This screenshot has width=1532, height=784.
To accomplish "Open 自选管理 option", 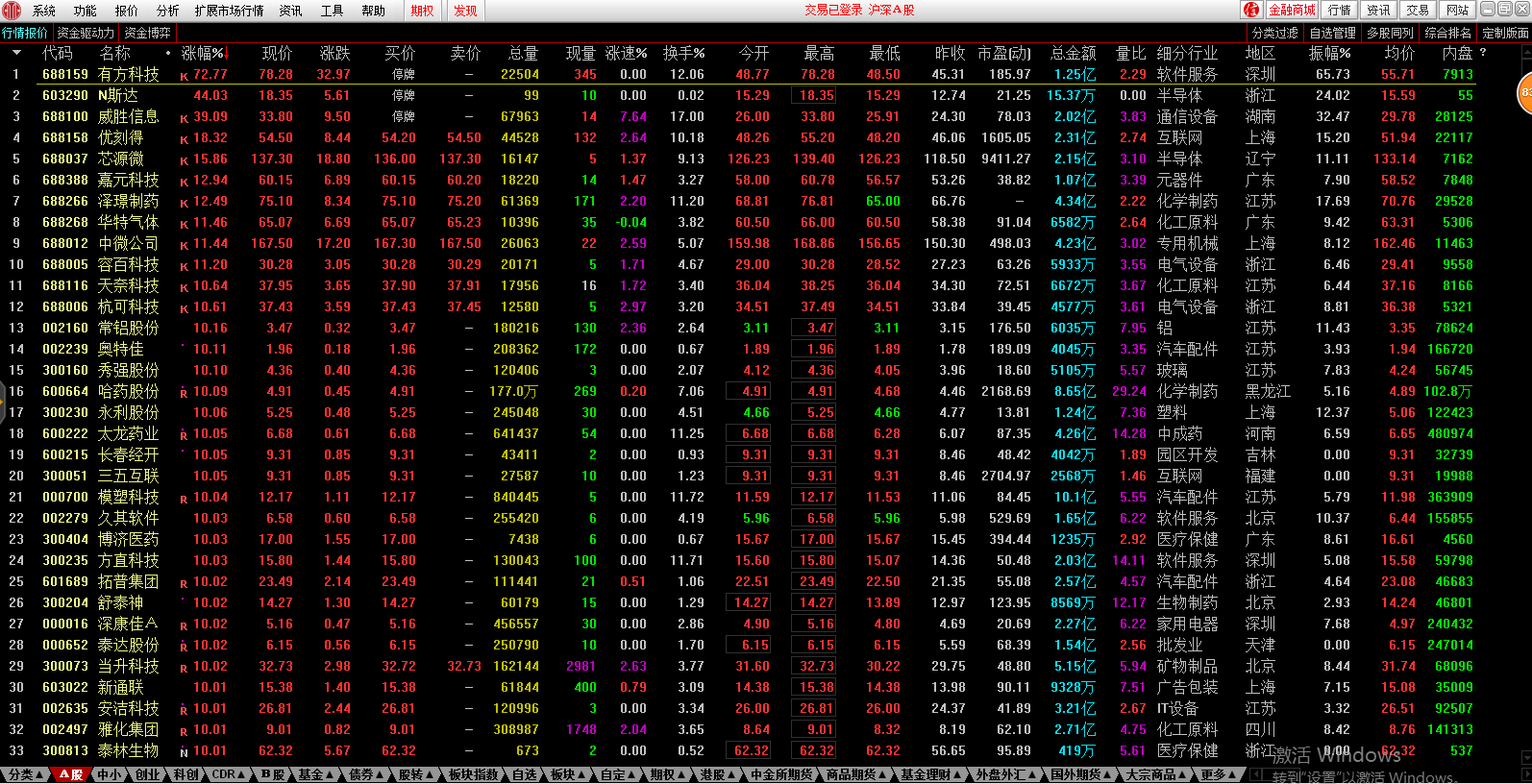I will (x=1333, y=33).
